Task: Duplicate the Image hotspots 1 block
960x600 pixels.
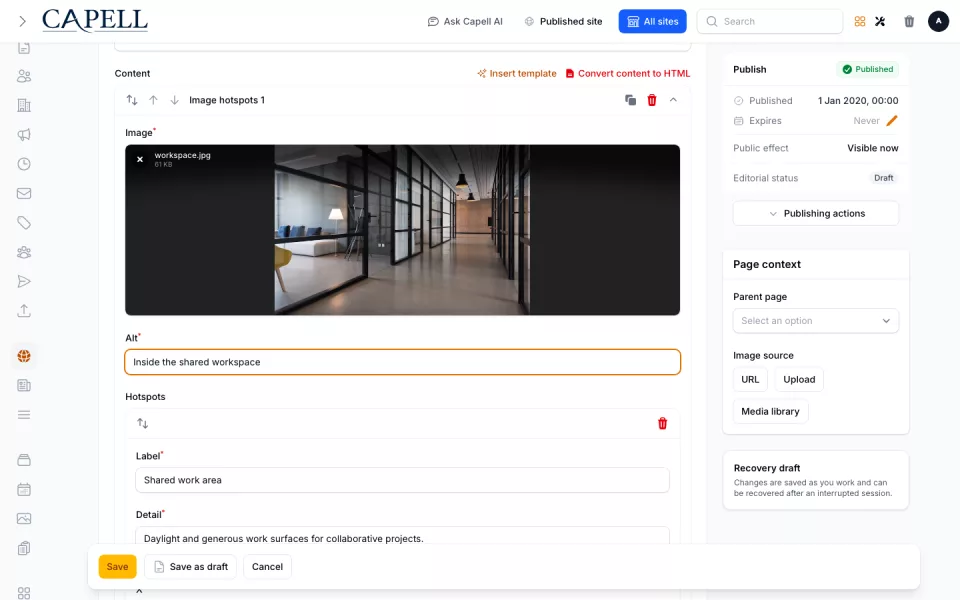Action: pyautogui.click(x=631, y=100)
